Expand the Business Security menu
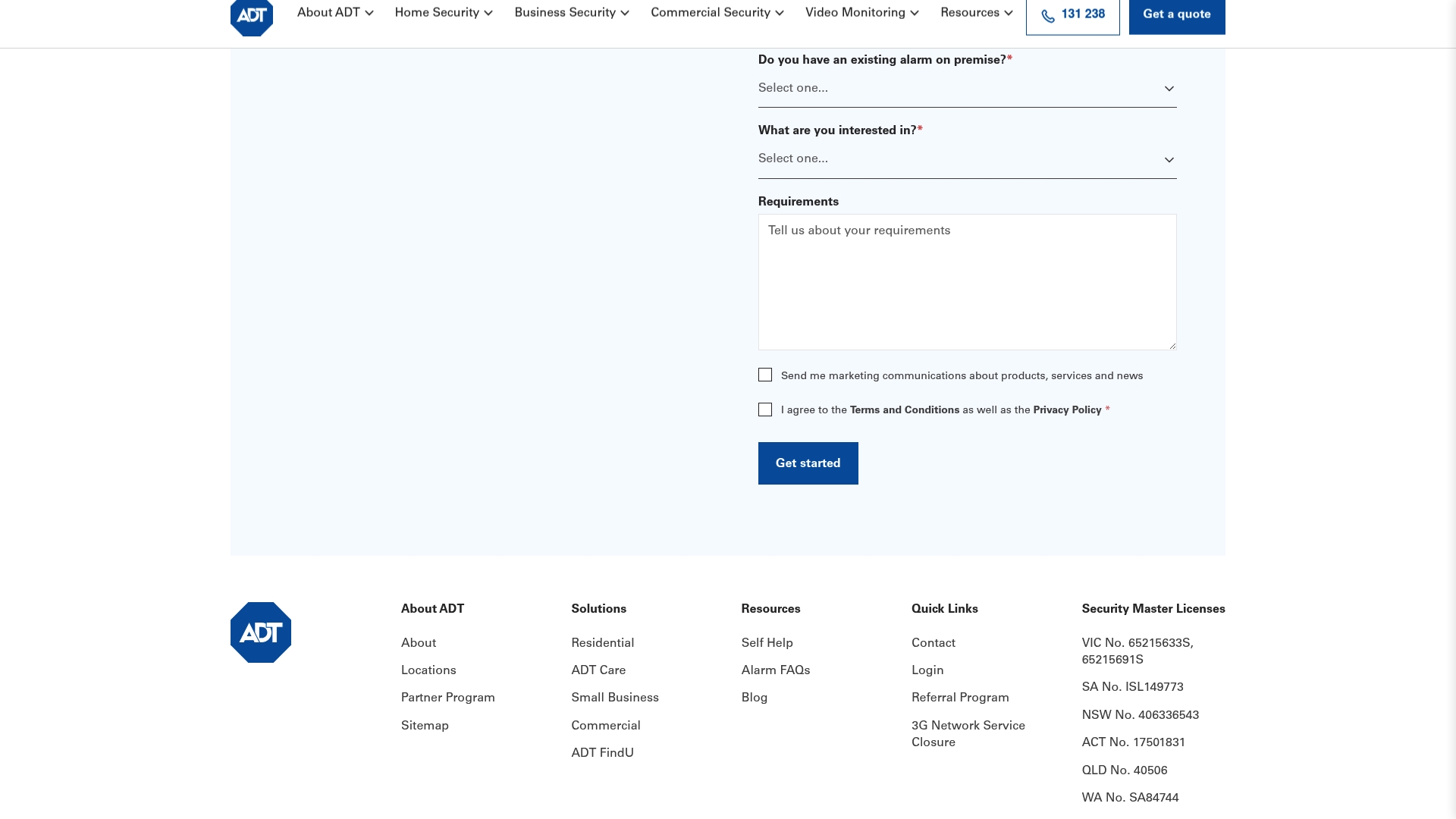 (x=572, y=13)
